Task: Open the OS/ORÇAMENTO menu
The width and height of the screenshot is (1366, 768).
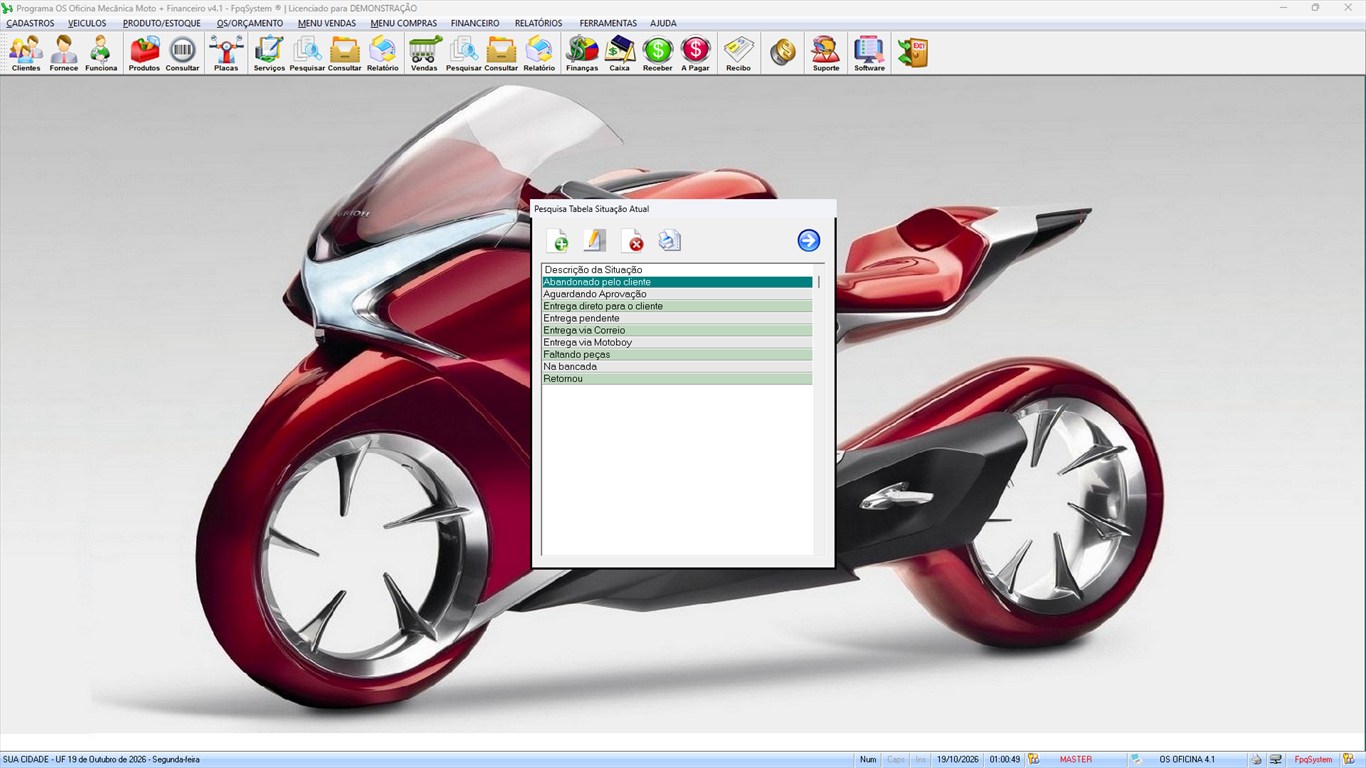Action: (250, 23)
